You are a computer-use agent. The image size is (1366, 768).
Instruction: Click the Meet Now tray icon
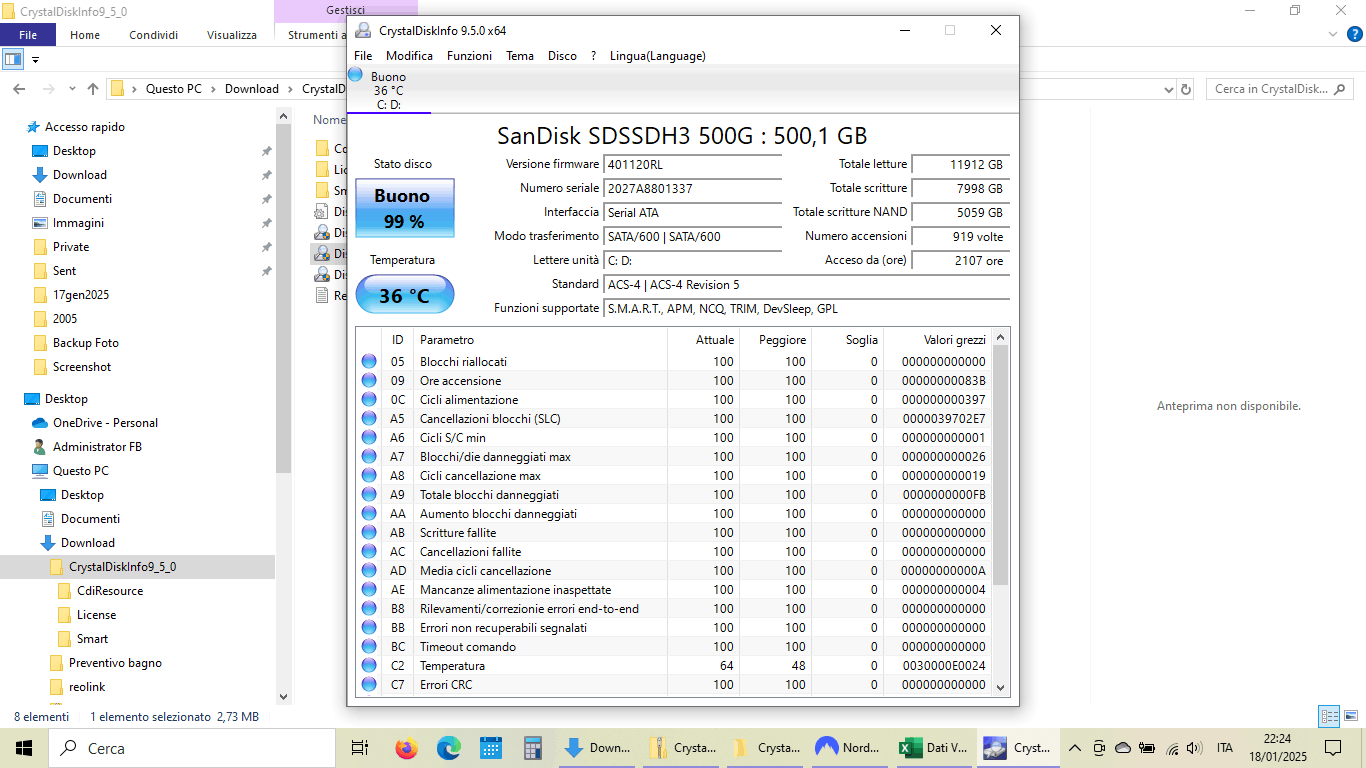[1099, 748]
